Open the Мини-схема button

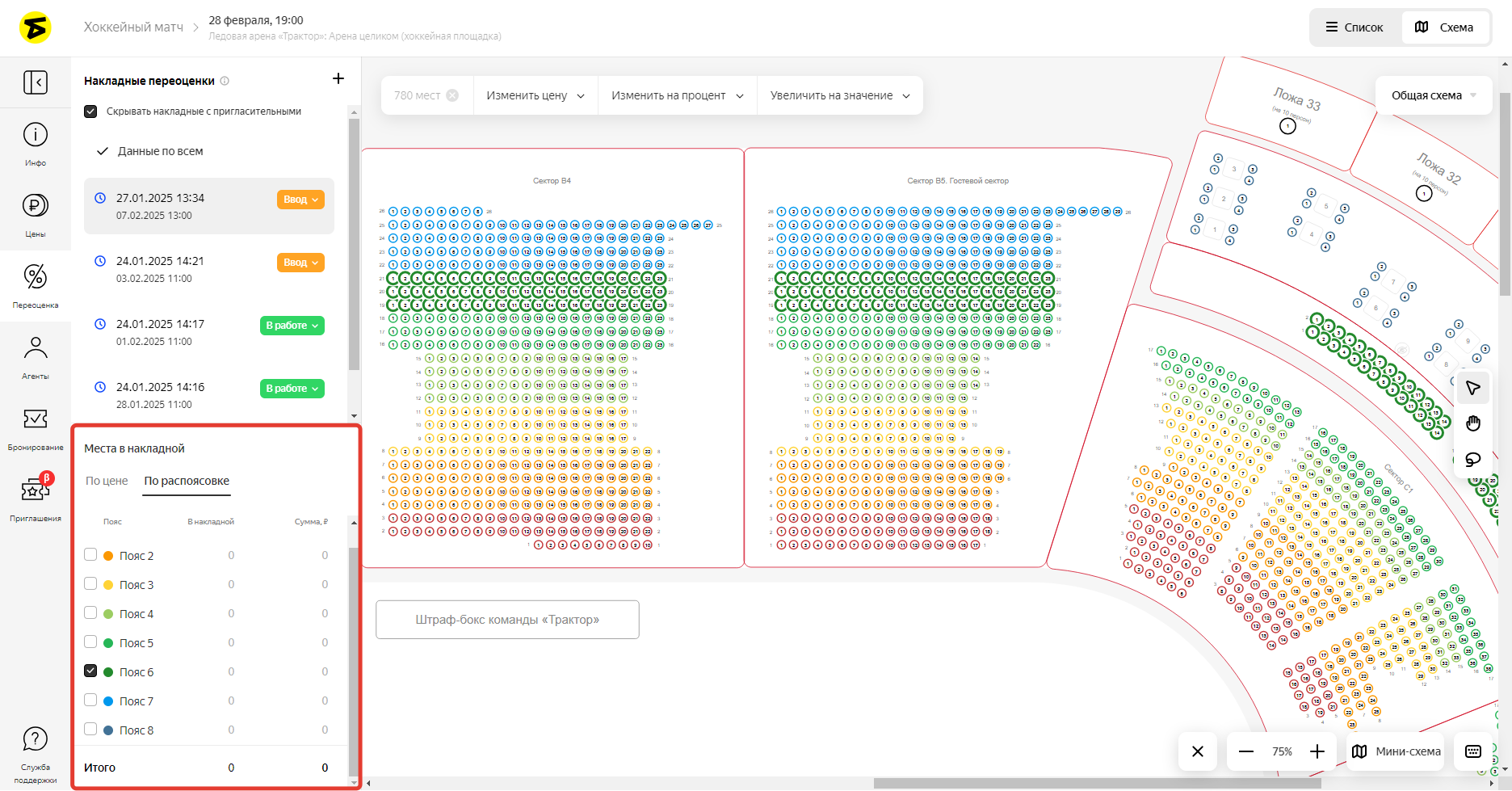pos(1396,751)
